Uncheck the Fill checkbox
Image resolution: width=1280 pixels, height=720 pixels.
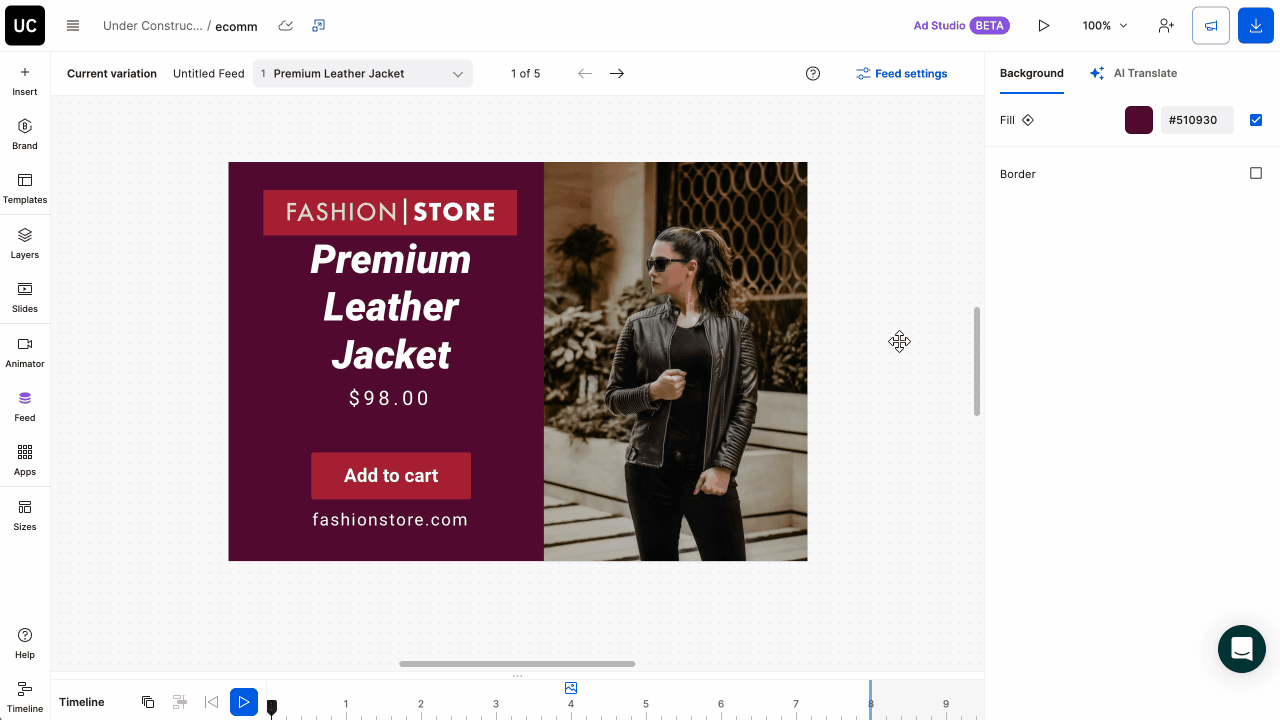[1256, 120]
